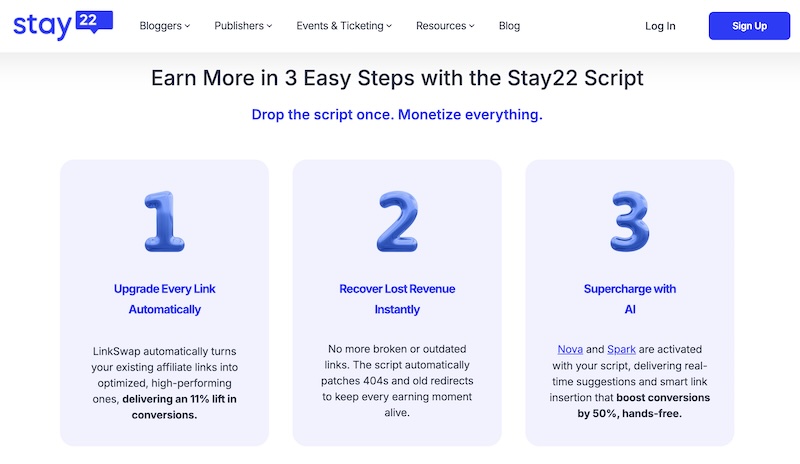Click the Resources chevron arrow
800x464 pixels.
[472, 26]
